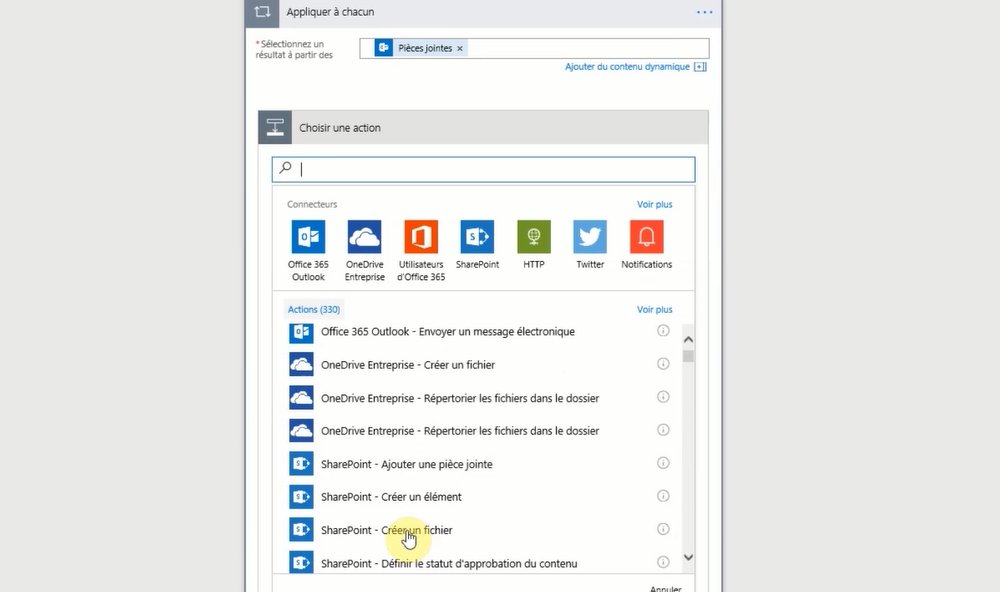The height and width of the screenshot is (592, 1000).
Task: Select the Utilisateurs d'Office 365 connector
Action: pyautogui.click(x=421, y=237)
